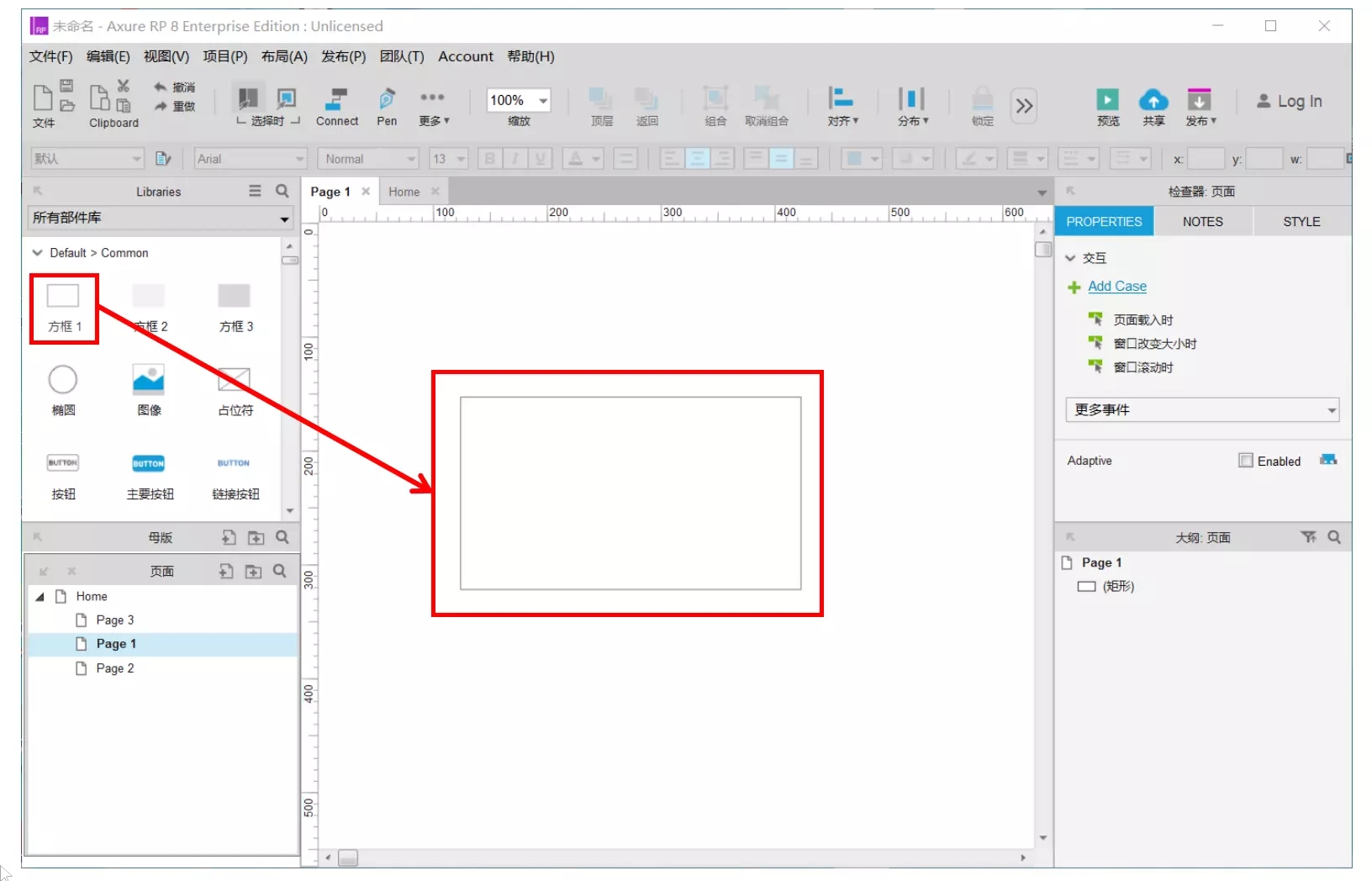Toggle italic text formatting
1372x881 pixels.
[x=514, y=159]
